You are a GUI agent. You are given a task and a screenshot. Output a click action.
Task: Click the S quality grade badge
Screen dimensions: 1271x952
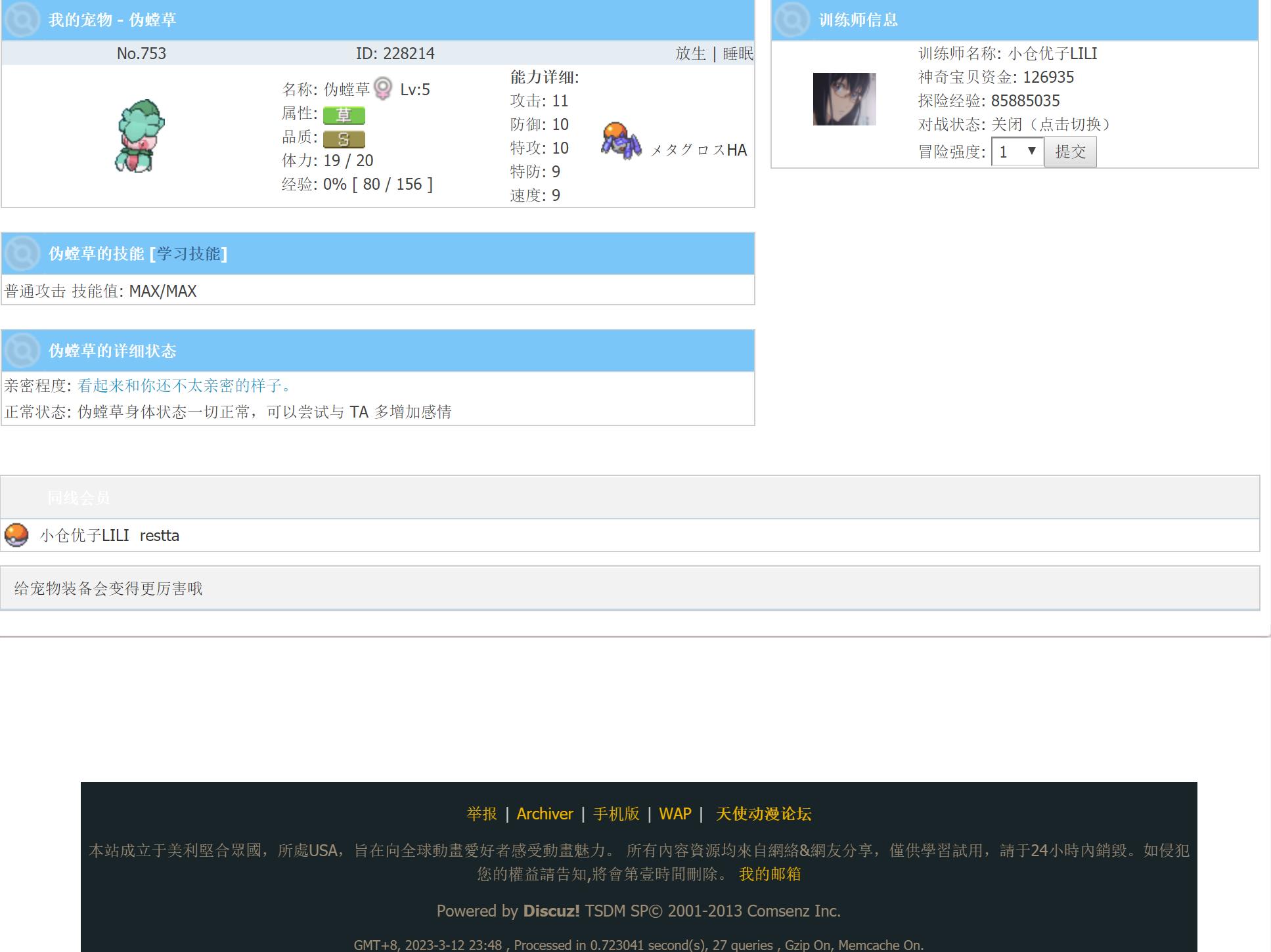(x=344, y=139)
